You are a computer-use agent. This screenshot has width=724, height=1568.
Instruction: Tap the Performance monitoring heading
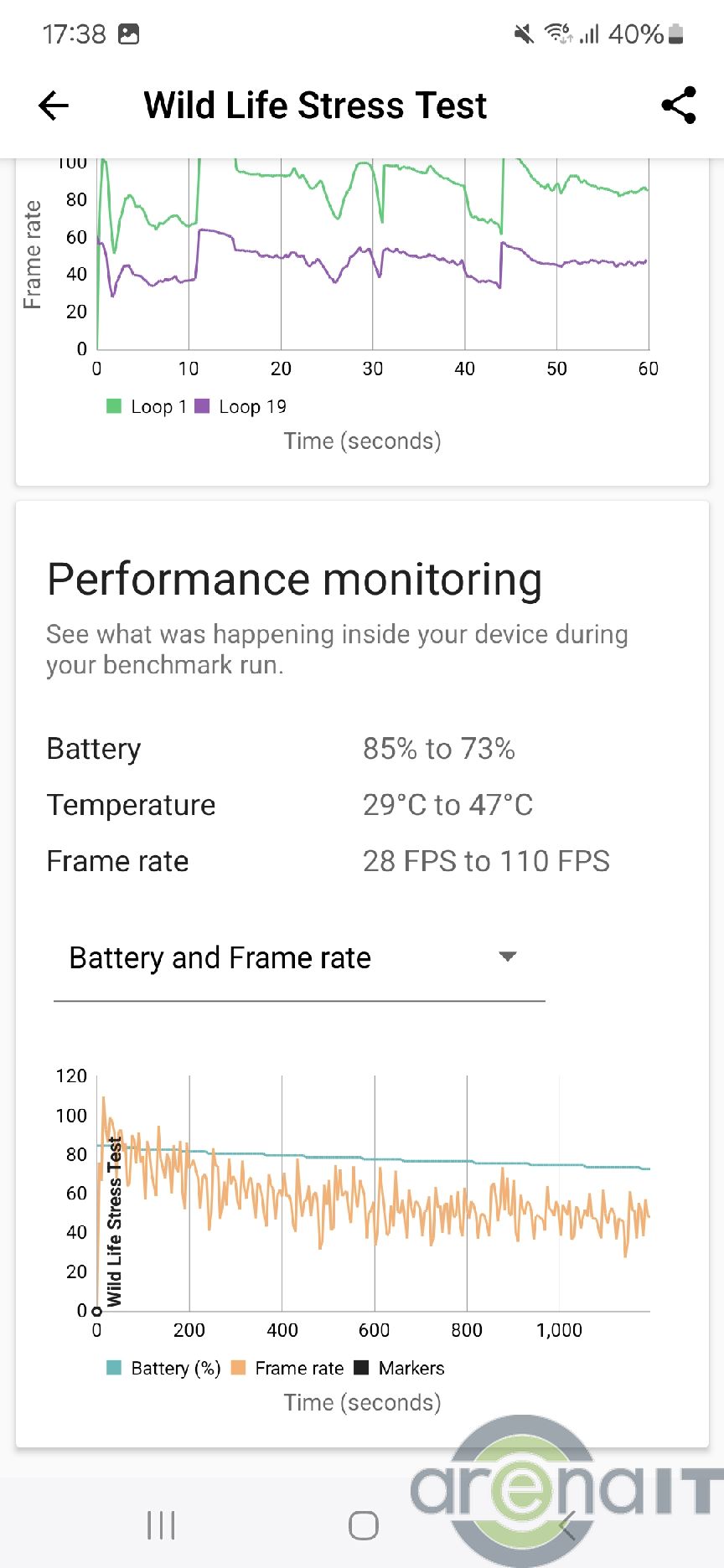coord(294,580)
